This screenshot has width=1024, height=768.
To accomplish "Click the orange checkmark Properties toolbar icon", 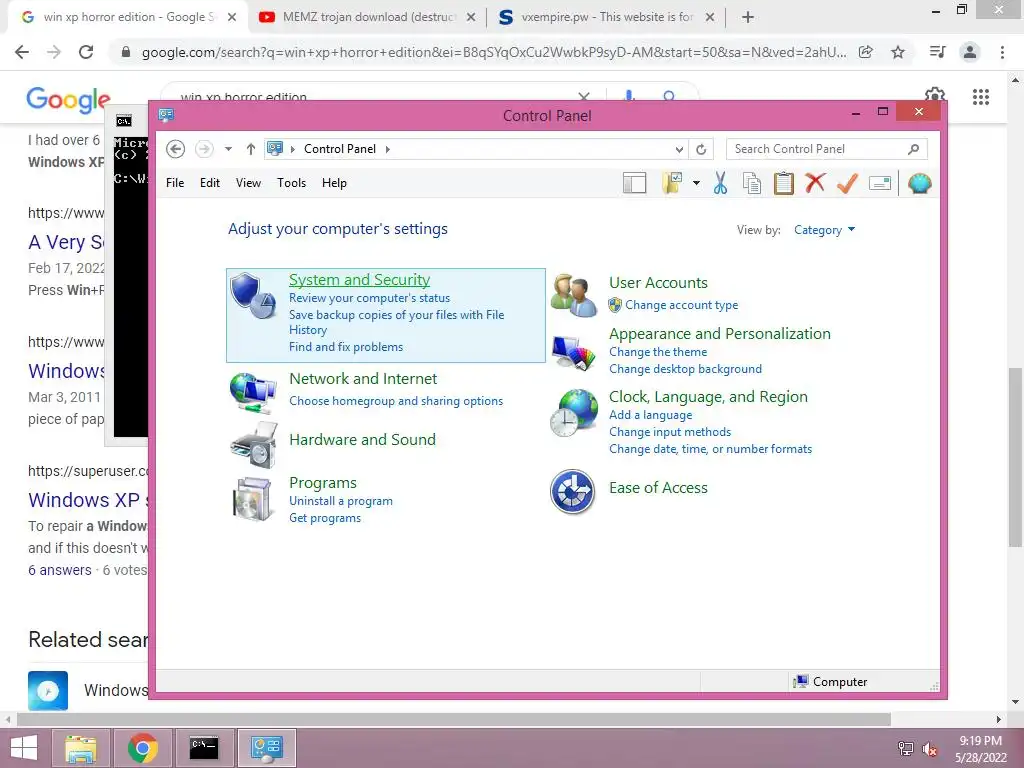I will click(847, 184).
